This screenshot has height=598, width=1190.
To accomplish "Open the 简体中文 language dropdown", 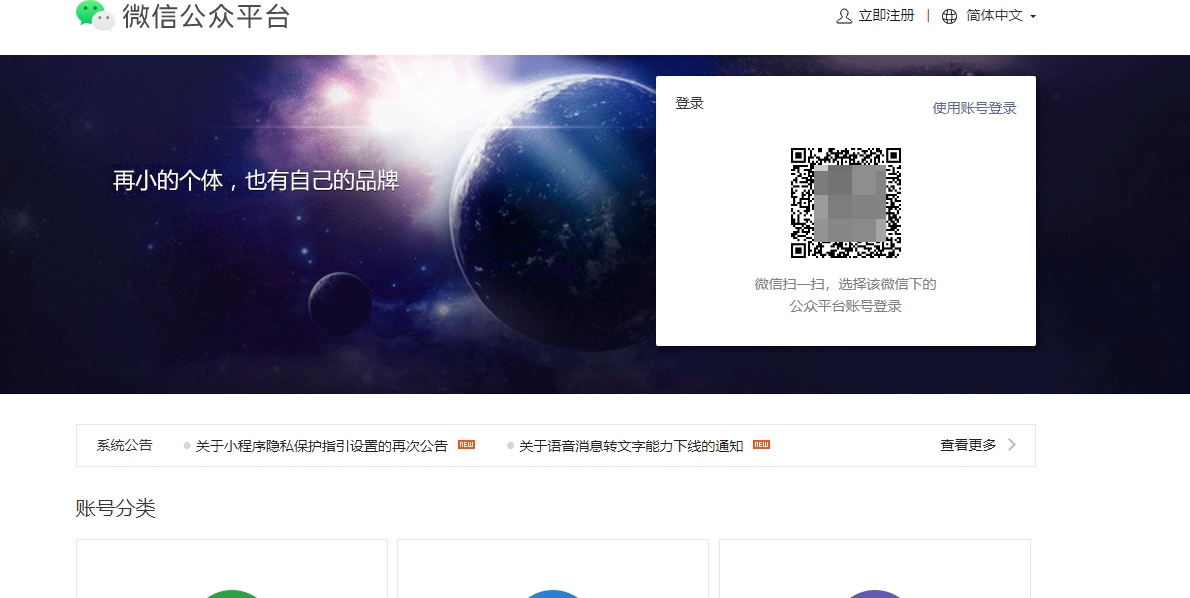I will pos(1000,16).
